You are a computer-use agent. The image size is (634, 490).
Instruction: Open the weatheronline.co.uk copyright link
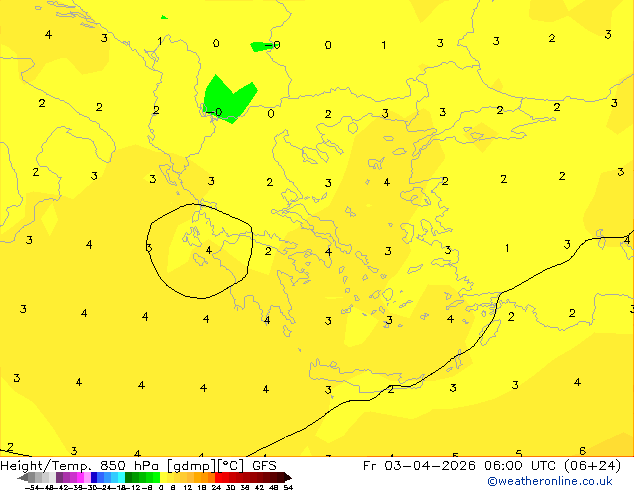pyautogui.click(x=549, y=481)
